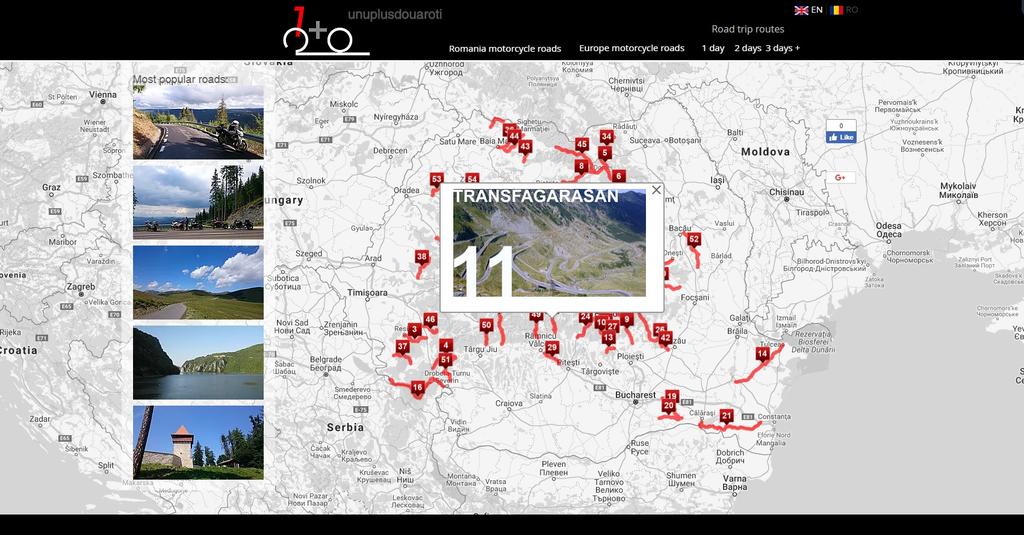Screen dimensions: 1024x535
Task: Open Romania motorcycle roads menu
Action: click(x=505, y=48)
